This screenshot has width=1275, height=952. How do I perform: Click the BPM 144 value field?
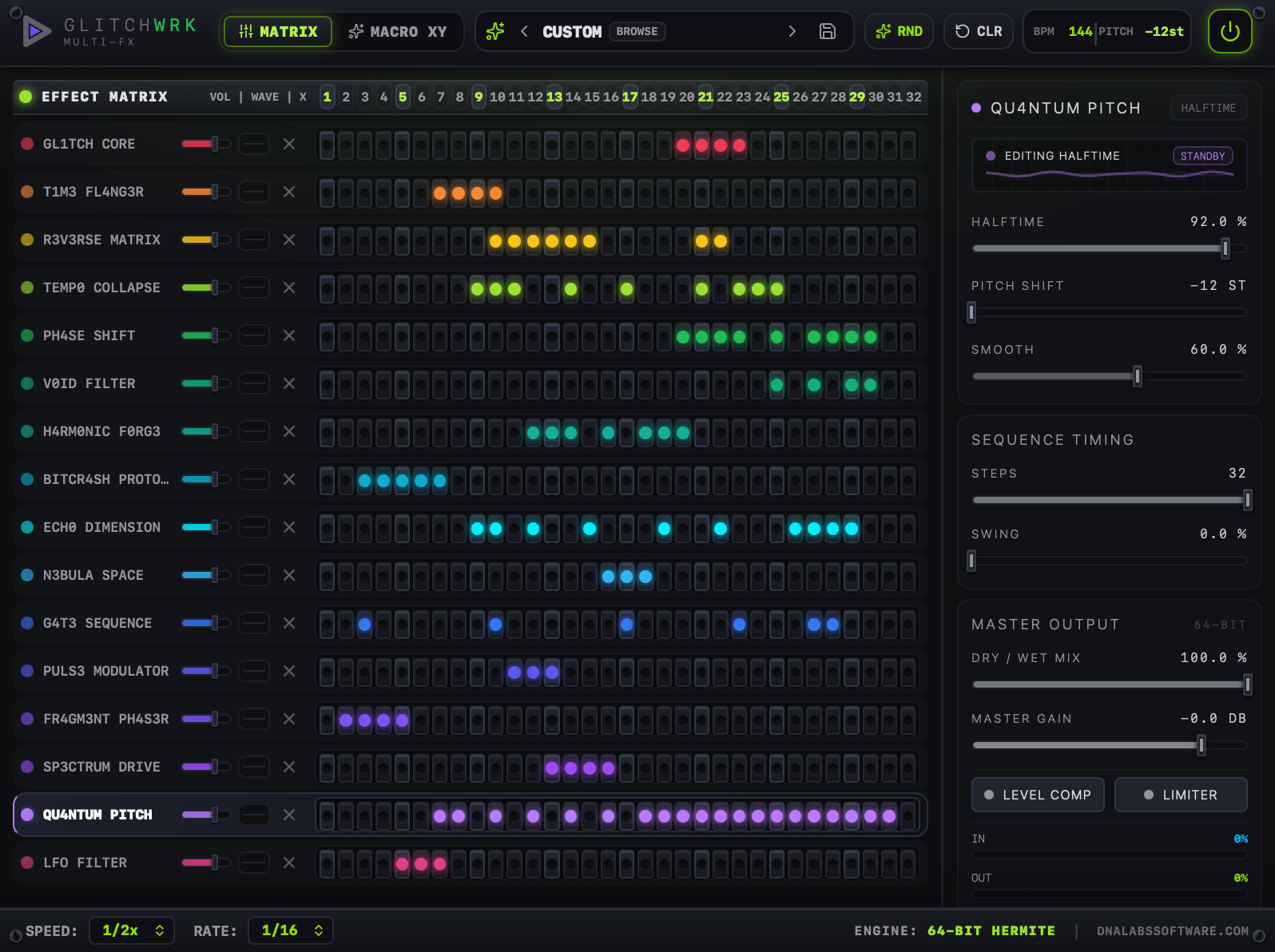click(x=1080, y=31)
